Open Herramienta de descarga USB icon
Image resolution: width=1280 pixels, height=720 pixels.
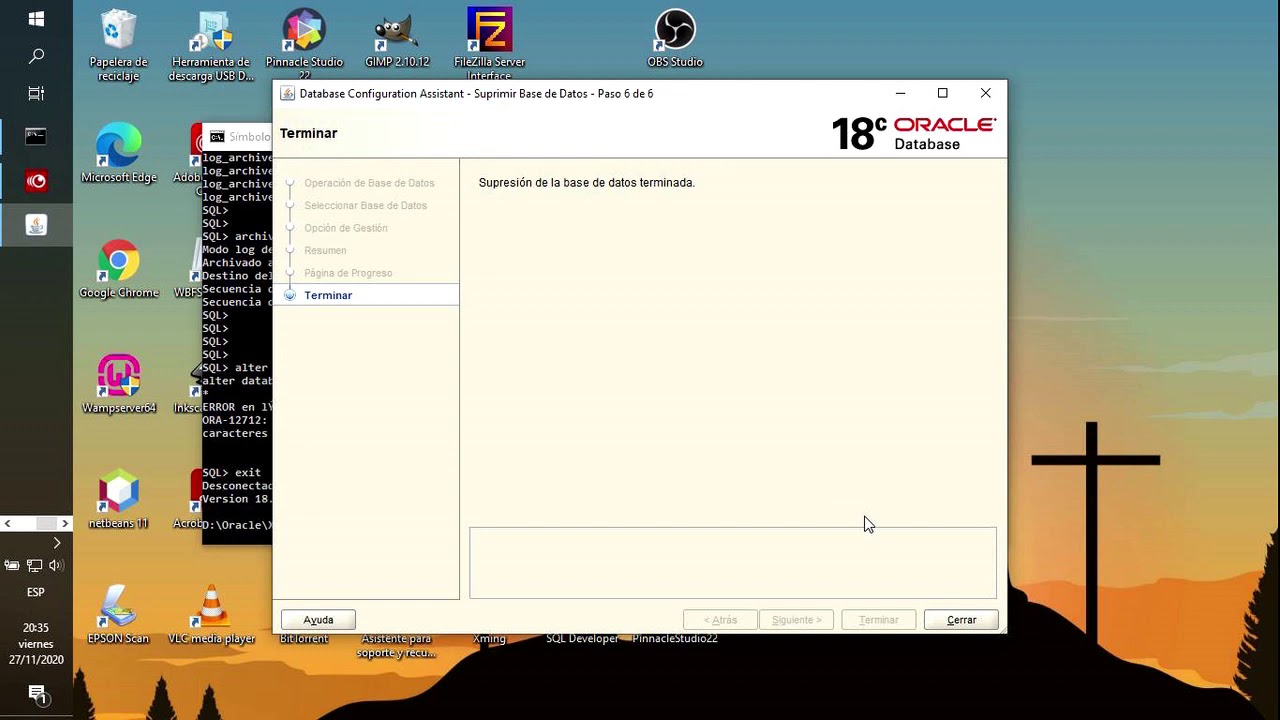[x=211, y=46]
